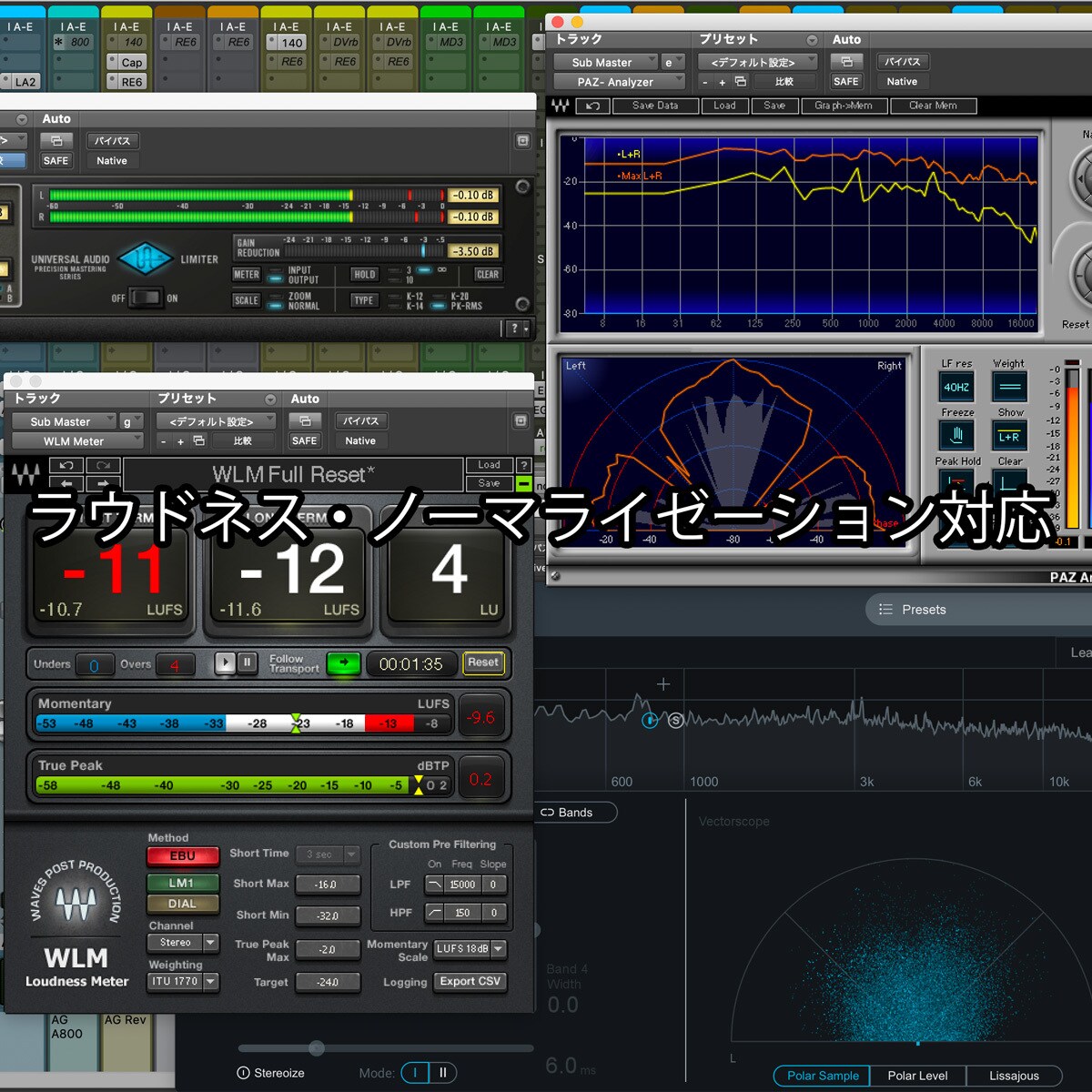Click the LF res 40HZ icon in PAZ

point(956,387)
